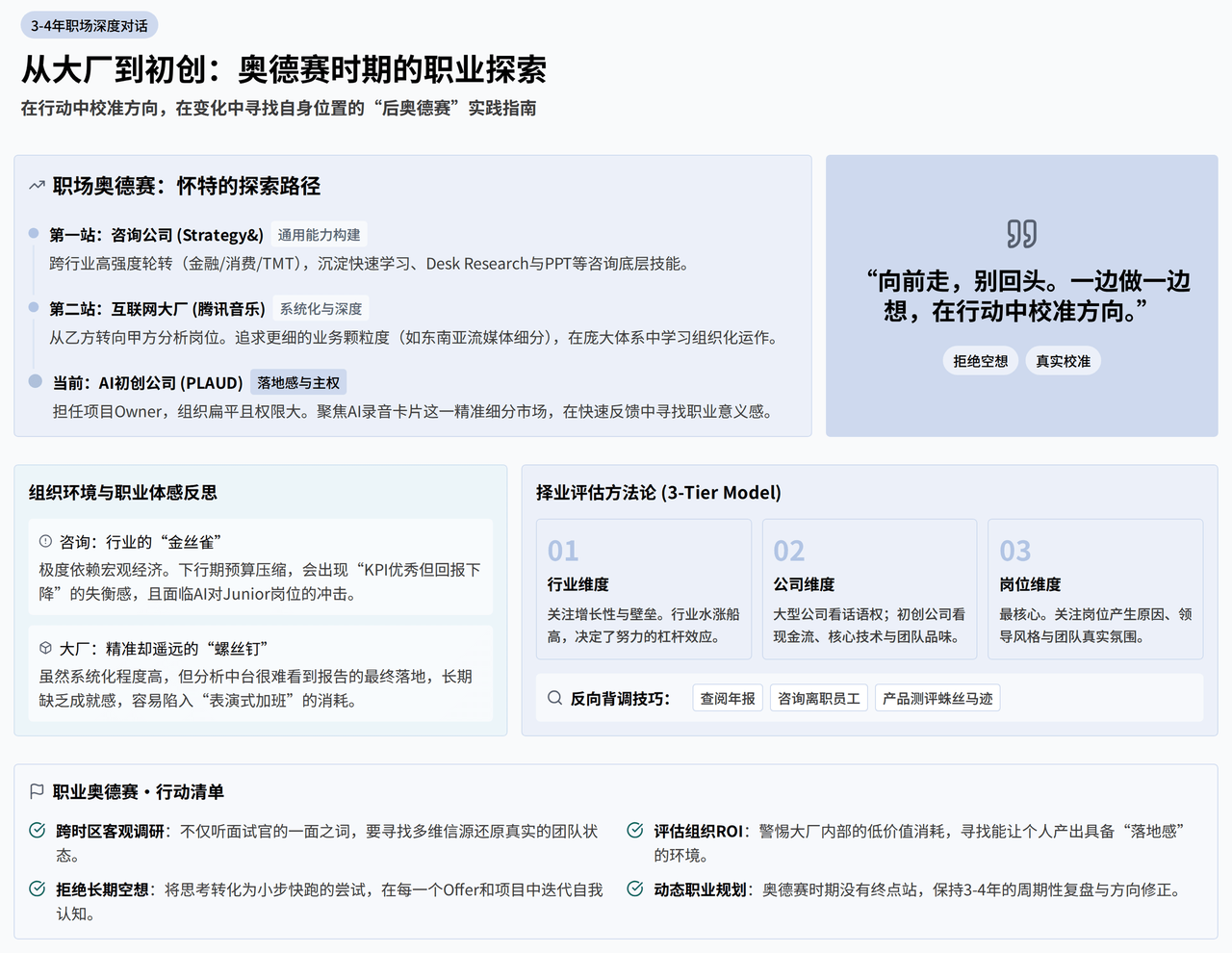
Task: Click heading 择业评估方法论 (3-Tier Model)
Action: click(x=659, y=493)
